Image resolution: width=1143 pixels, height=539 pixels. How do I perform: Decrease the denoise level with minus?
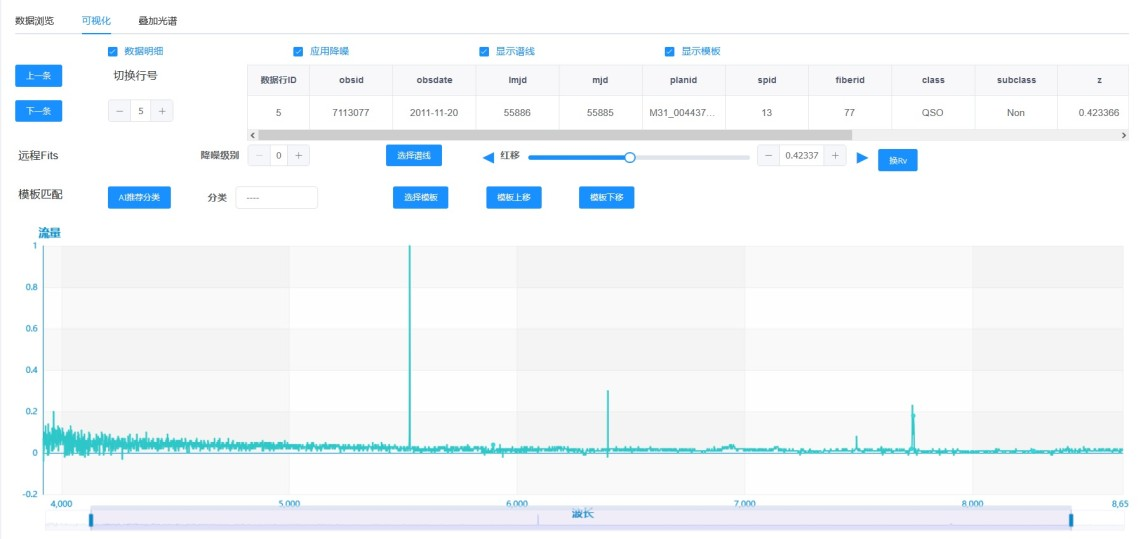tap(258, 155)
